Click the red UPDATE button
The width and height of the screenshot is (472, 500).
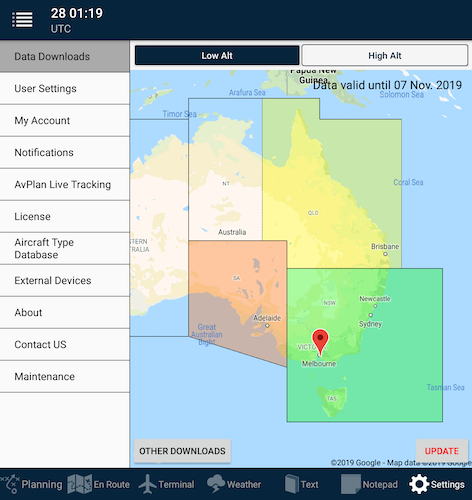442,451
